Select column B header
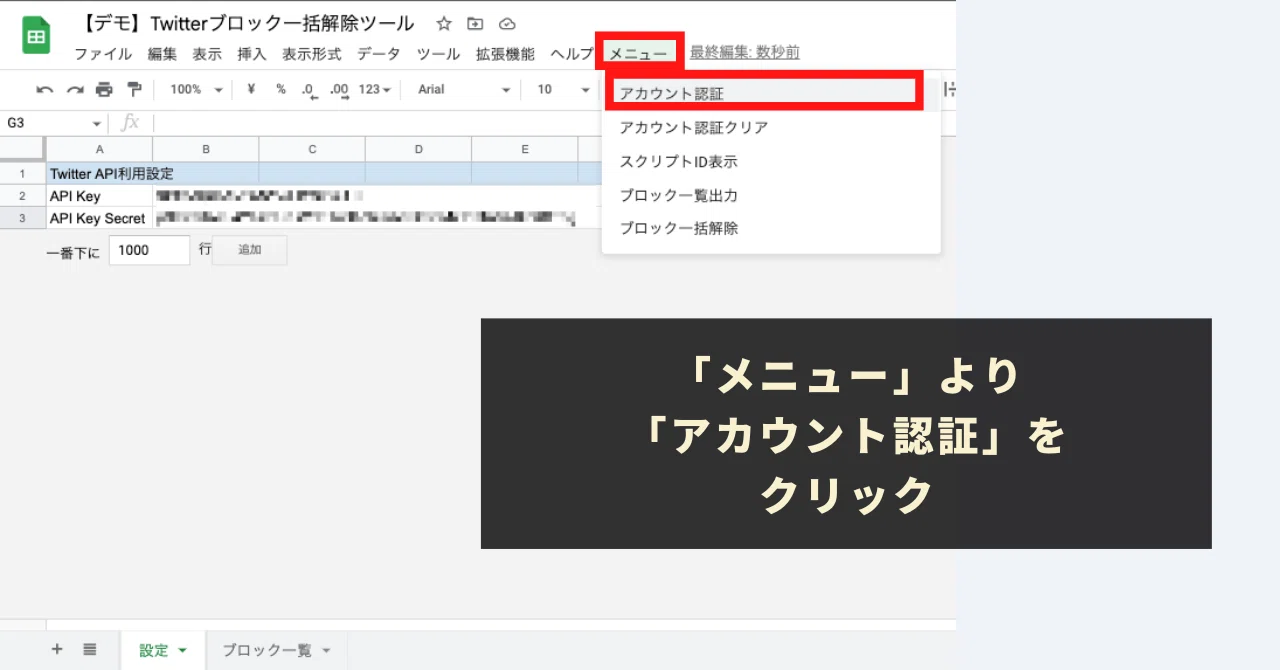1280x670 pixels. coord(206,150)
